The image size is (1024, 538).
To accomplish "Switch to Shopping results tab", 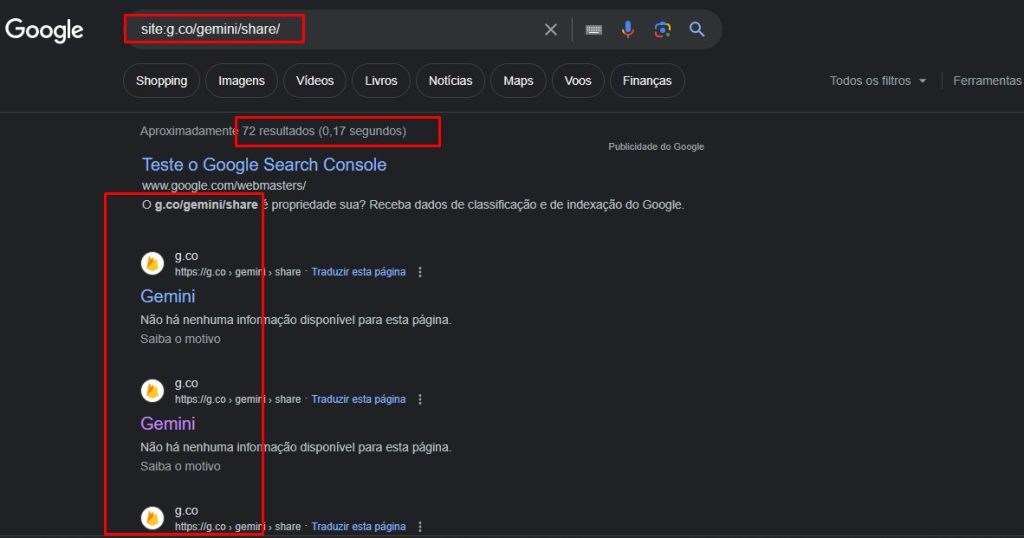I will (x=161, y=80).
